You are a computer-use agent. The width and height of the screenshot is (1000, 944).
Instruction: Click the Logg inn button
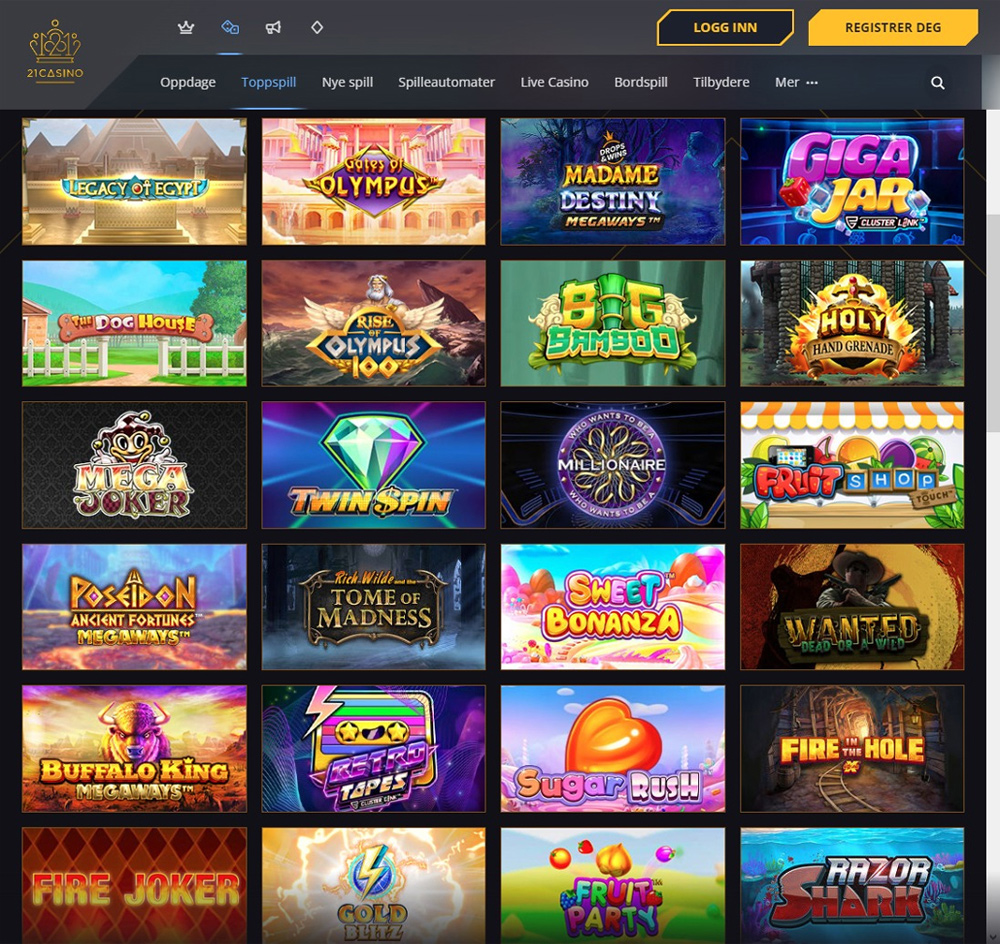pyautogui.click(x=725, y=27)
